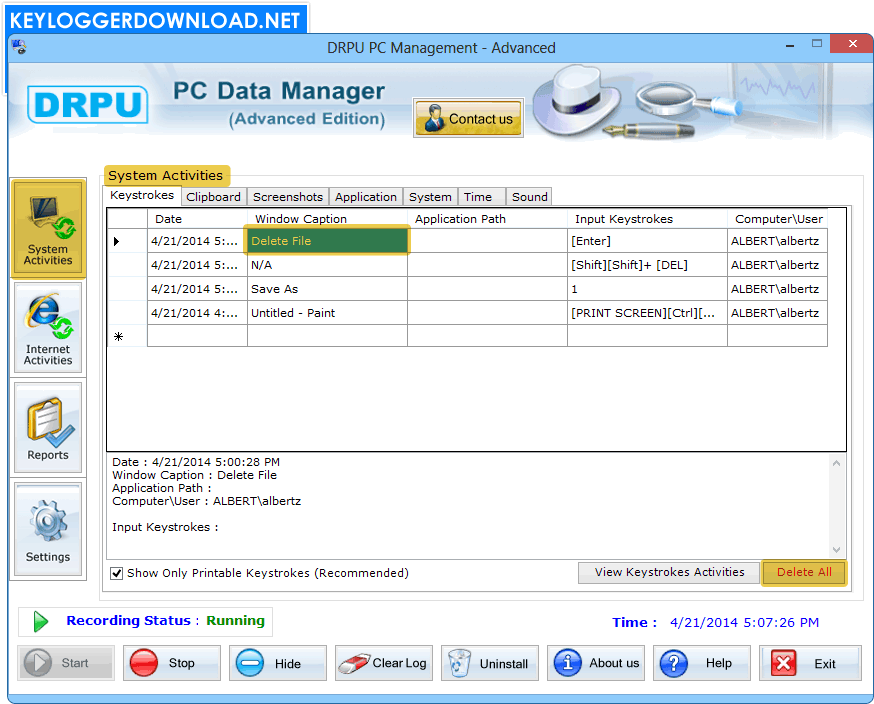The image size is (874, 704).
Task: Click the ALBERT\albertz cell in Save As row
Action: click(778, 289)
